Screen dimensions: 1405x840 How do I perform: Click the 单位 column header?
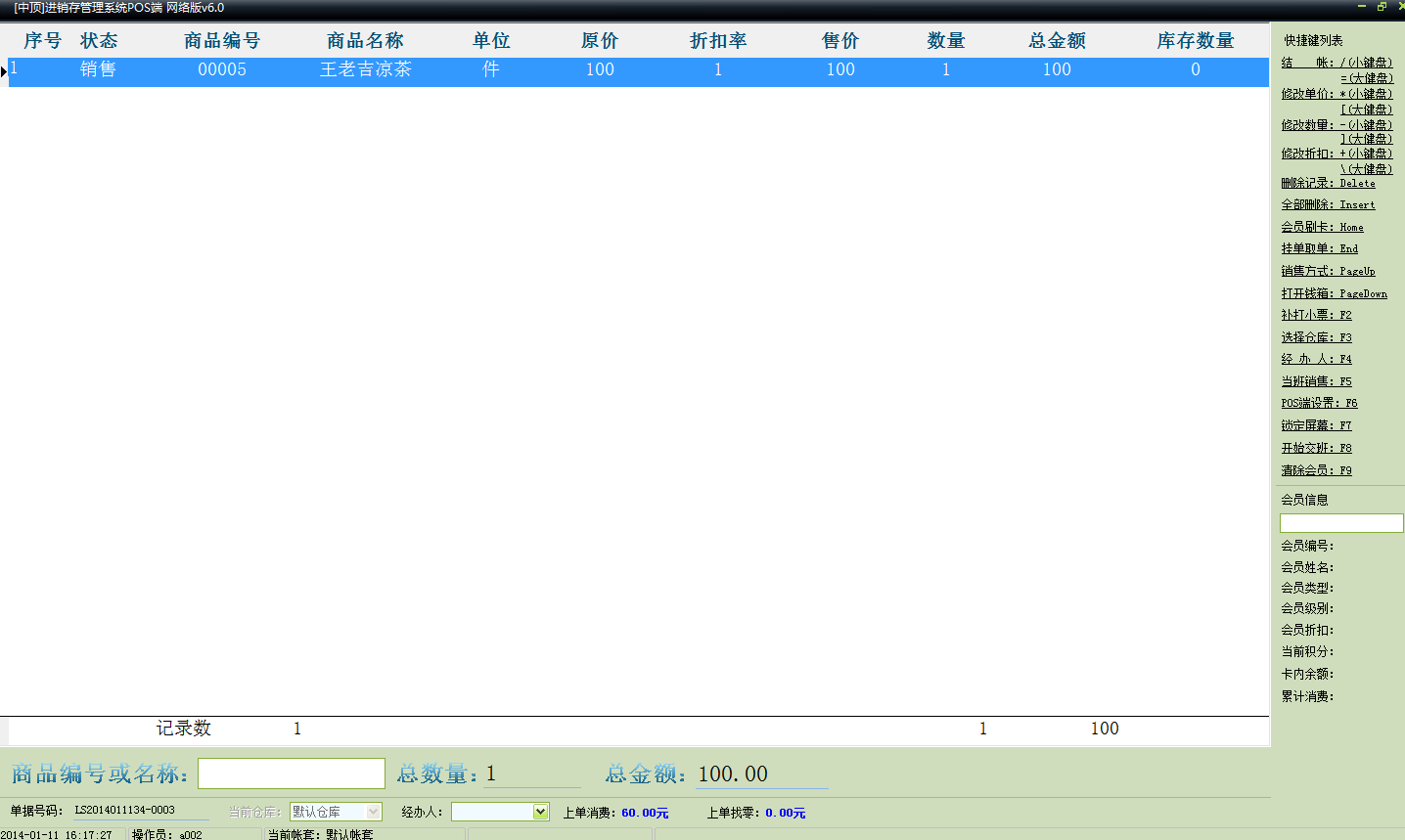[491, 41]
